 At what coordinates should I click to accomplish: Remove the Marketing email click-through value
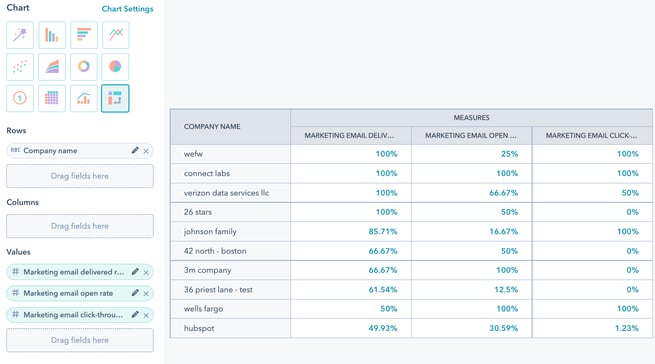pos(146,316)
